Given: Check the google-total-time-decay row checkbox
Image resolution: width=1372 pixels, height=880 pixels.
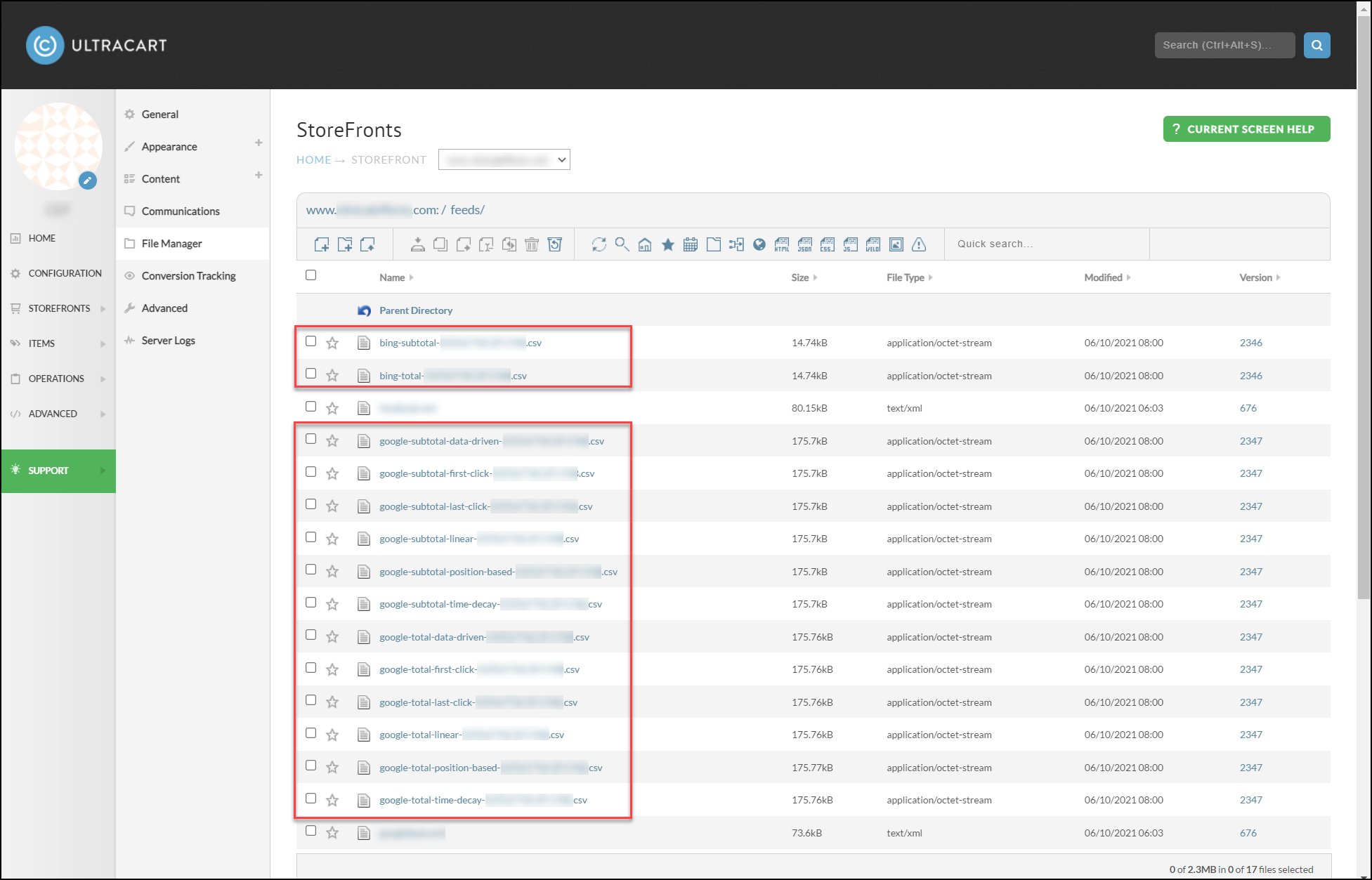Looking at the screenshot, I should coord(311,799).
